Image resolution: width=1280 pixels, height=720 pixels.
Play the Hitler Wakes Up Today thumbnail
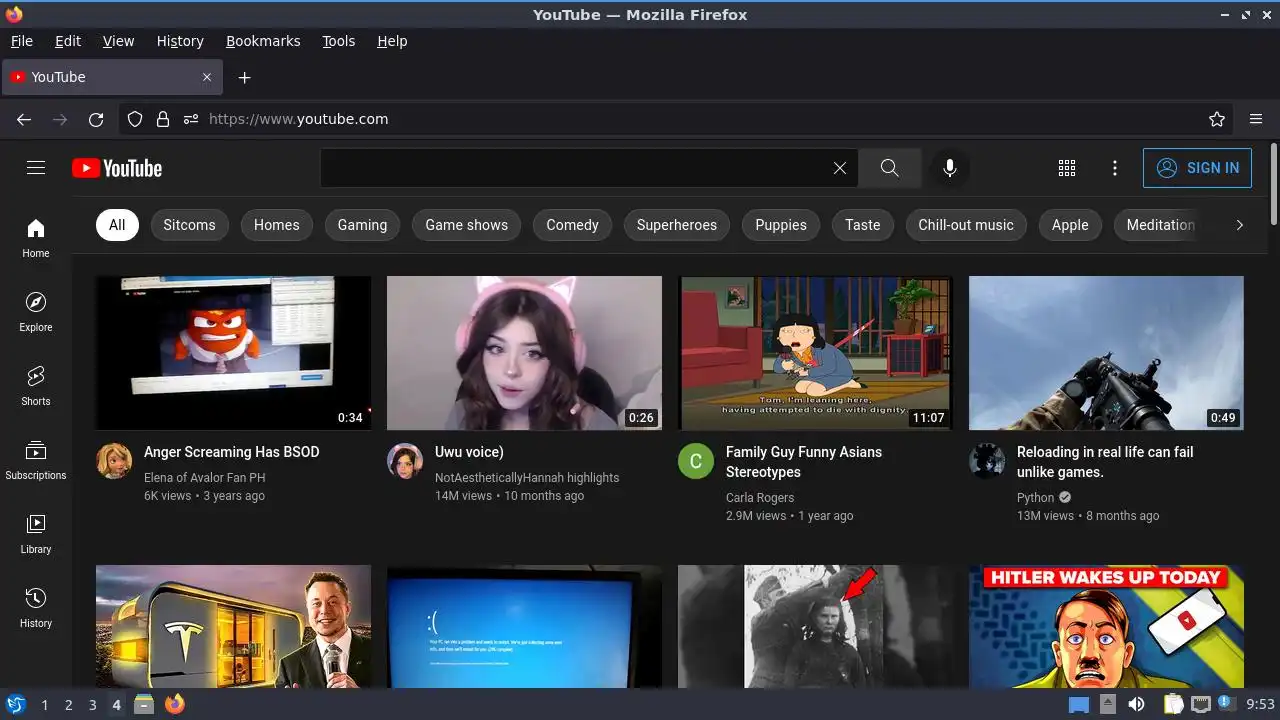point(1106,627)
